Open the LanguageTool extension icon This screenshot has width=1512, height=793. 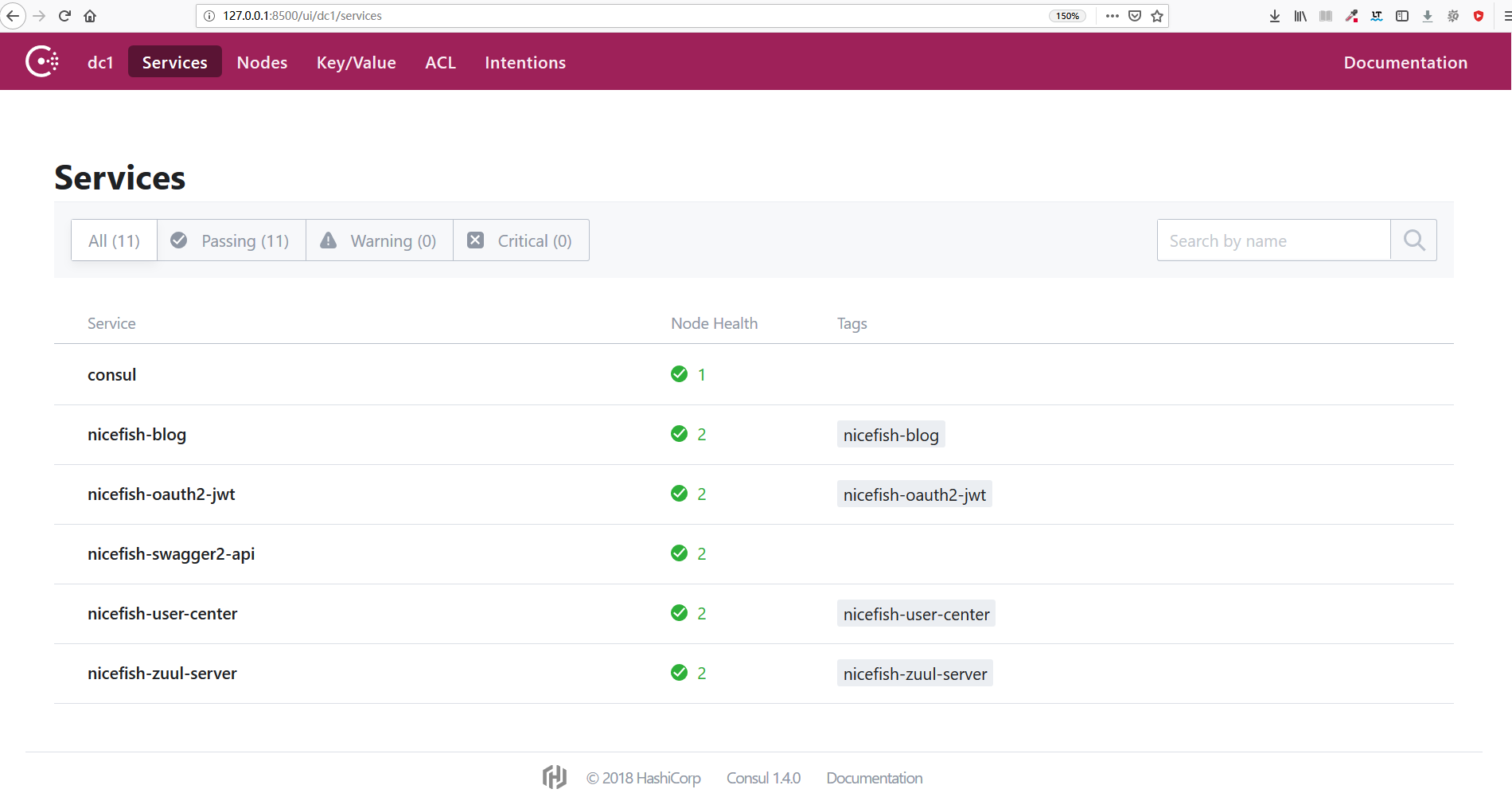(1377, 16)
